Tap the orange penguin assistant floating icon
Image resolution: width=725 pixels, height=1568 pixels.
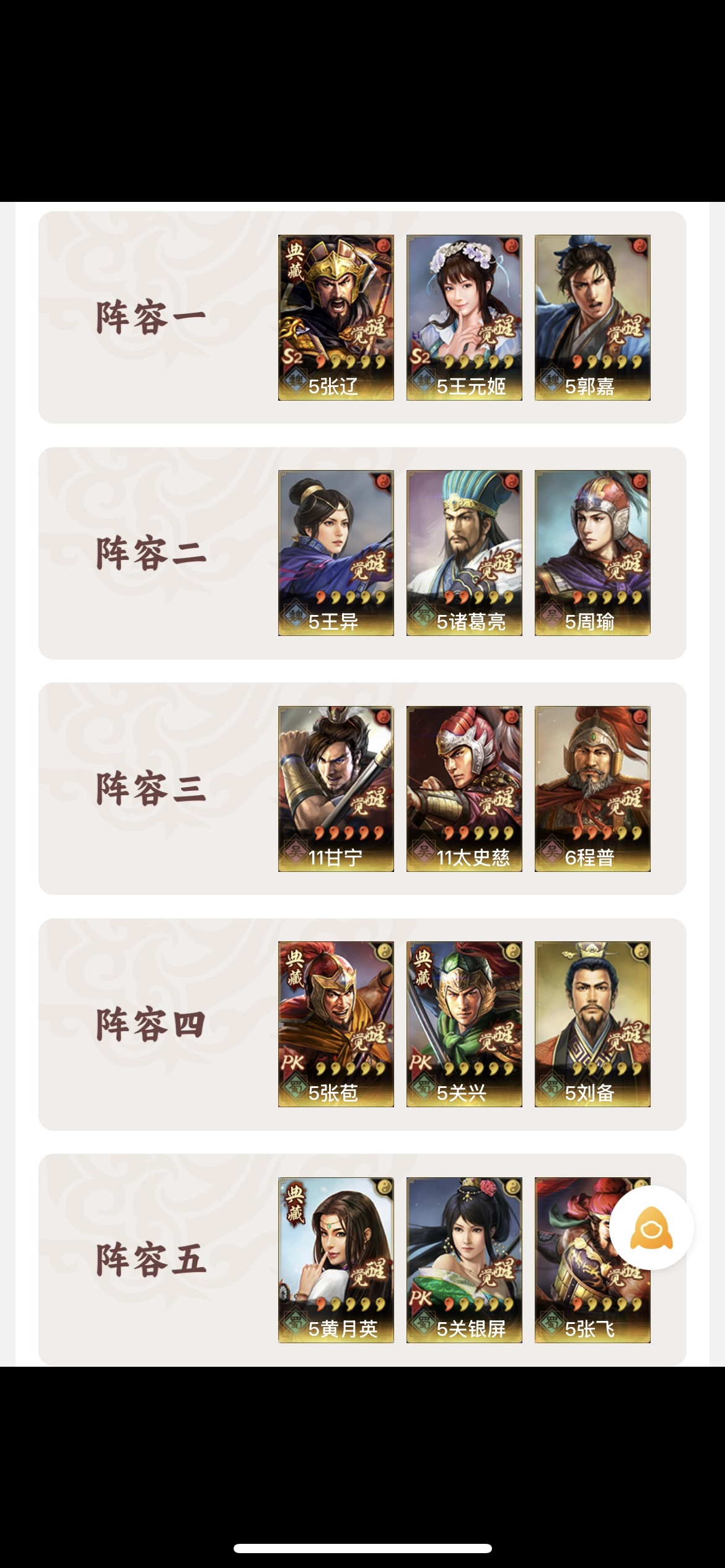click(x=651, y=1227)
